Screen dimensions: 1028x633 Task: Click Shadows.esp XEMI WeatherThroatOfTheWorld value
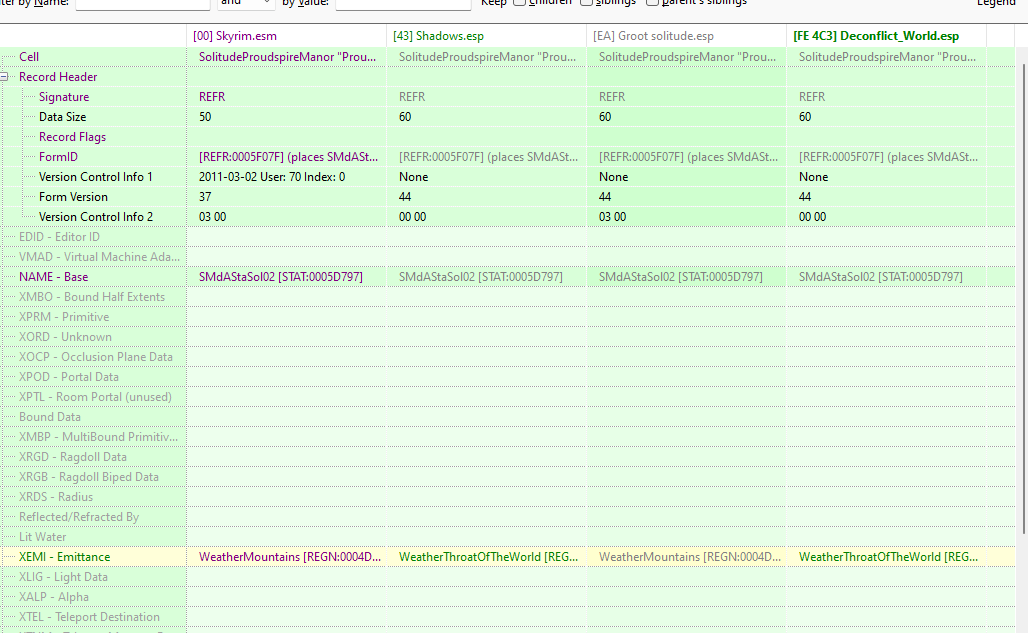[x=488, y=557]
